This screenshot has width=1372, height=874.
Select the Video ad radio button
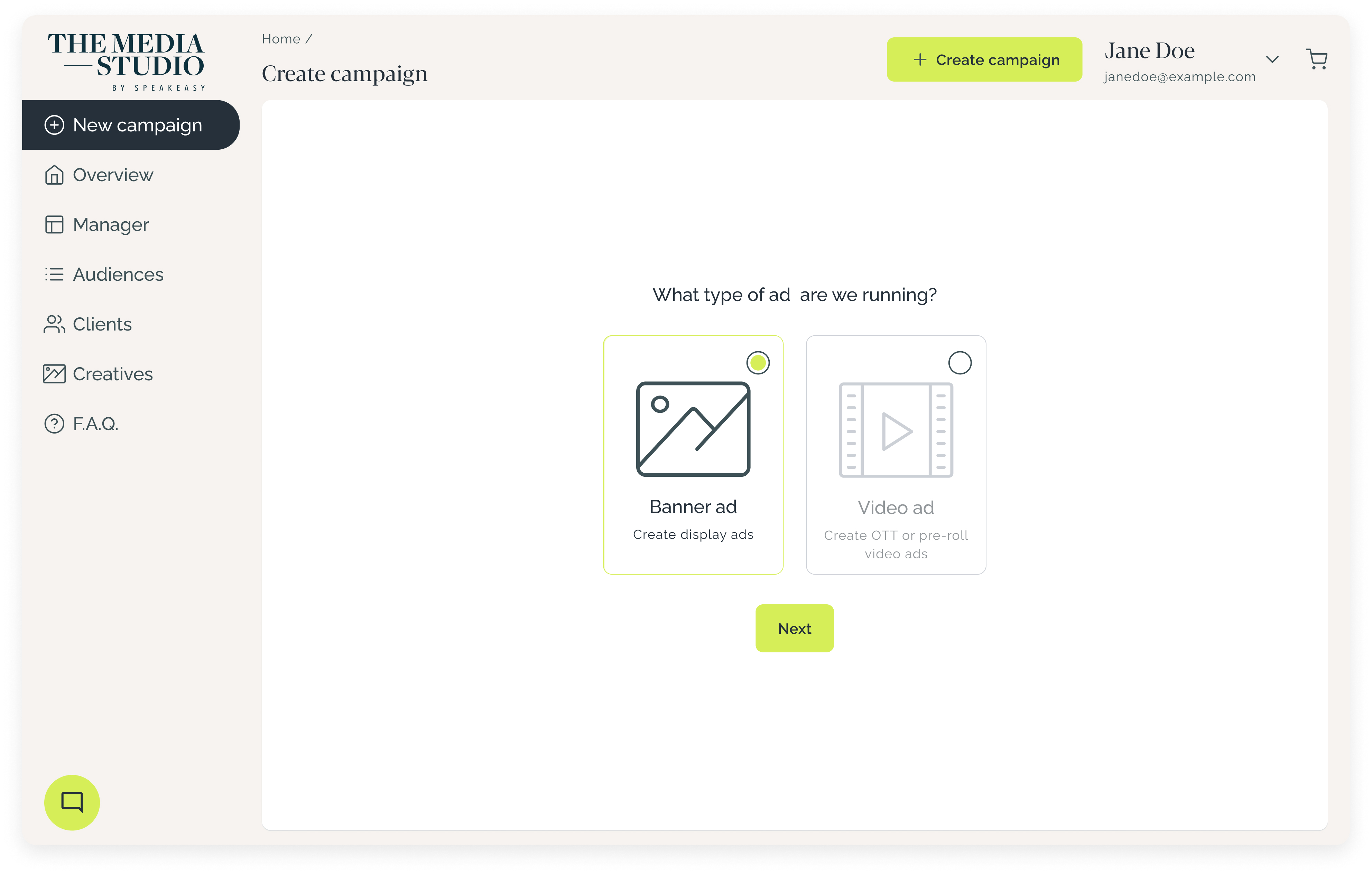960,363
